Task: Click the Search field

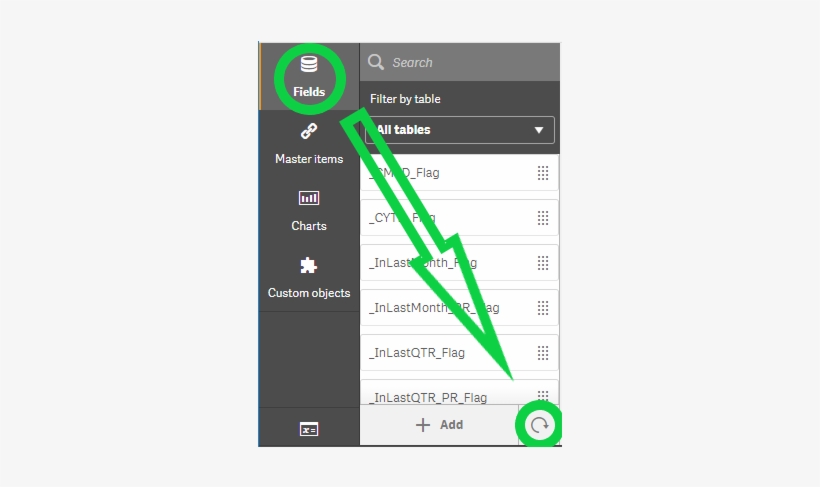Action: pos(460,62)
